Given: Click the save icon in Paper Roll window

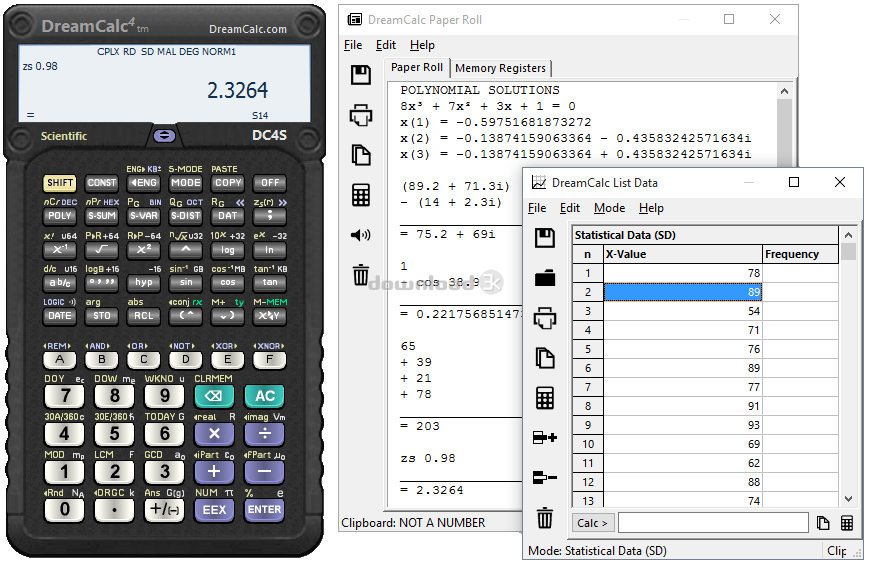Looking at the screenshot, I should [361, 75].
